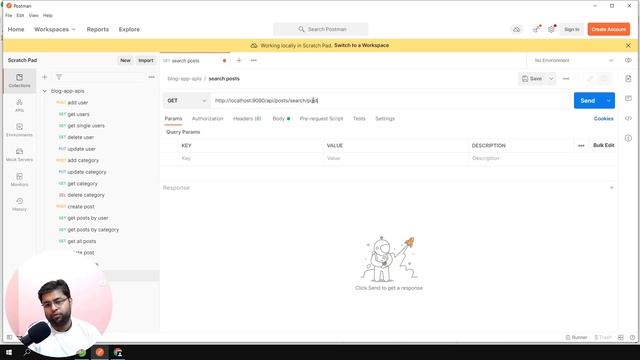This screenshot has width=640, height=360.
Task: Select the 'delete category' request
Action: (86, 195)
